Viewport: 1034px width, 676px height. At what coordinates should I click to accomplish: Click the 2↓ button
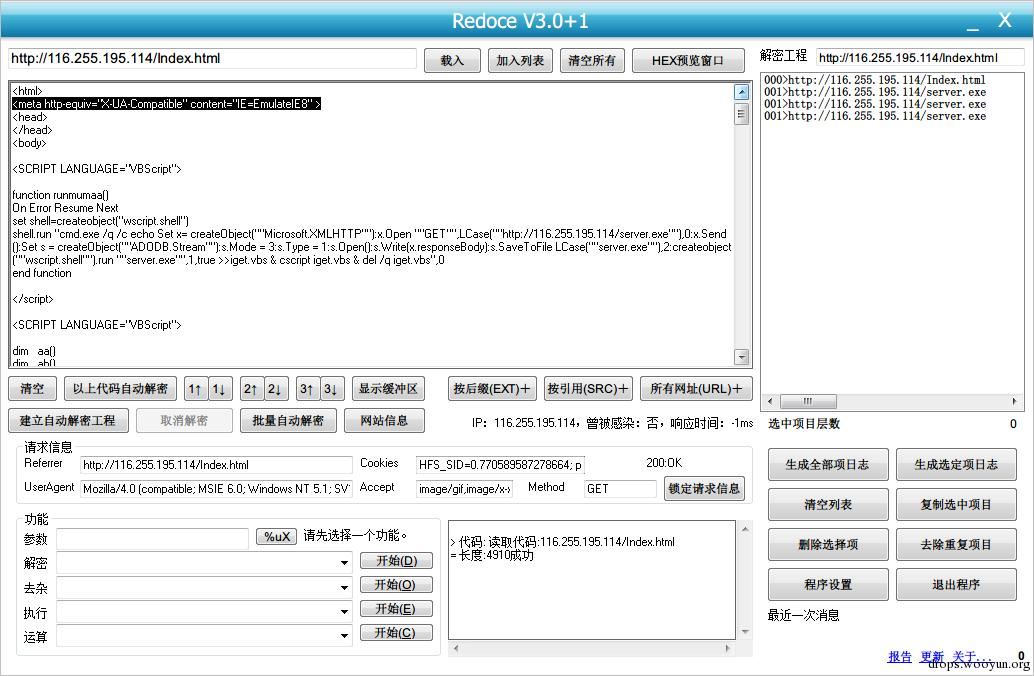(276, 388)
